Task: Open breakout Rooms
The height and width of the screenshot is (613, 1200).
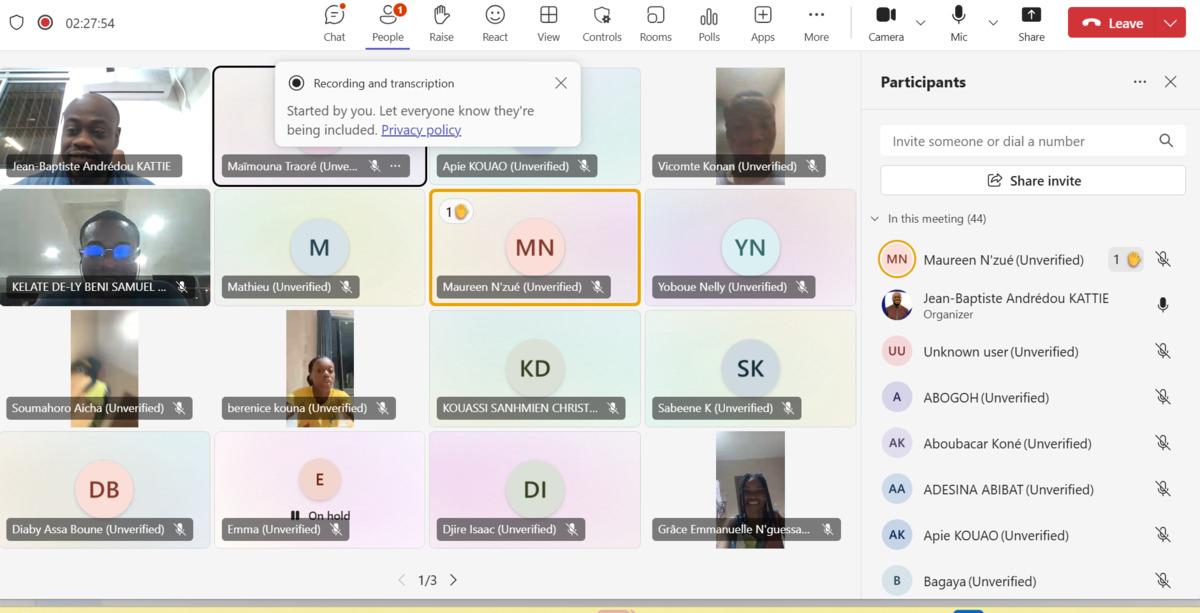Action: coord(656,23)
